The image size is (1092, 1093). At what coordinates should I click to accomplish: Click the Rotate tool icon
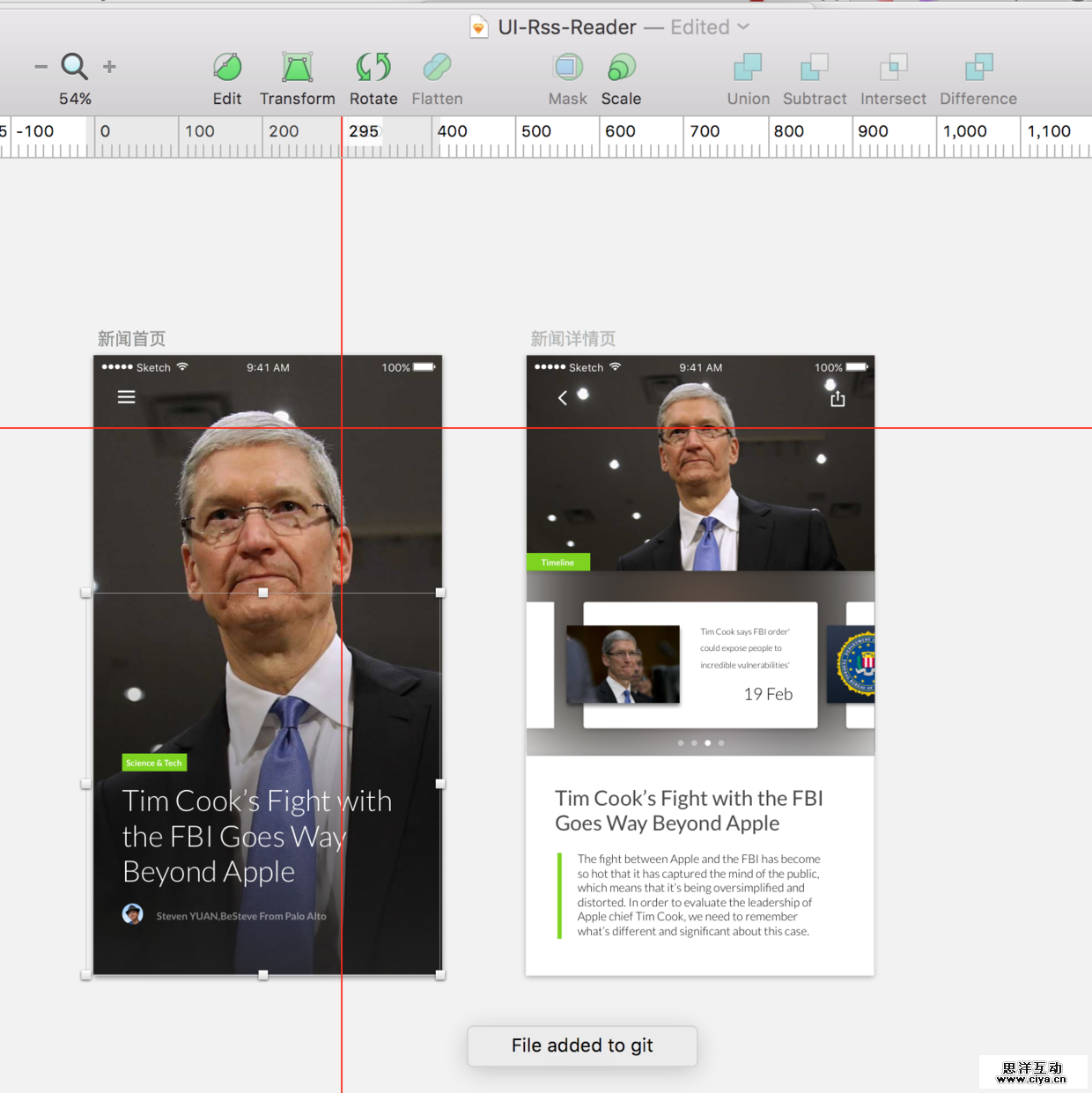pos(373,67)
